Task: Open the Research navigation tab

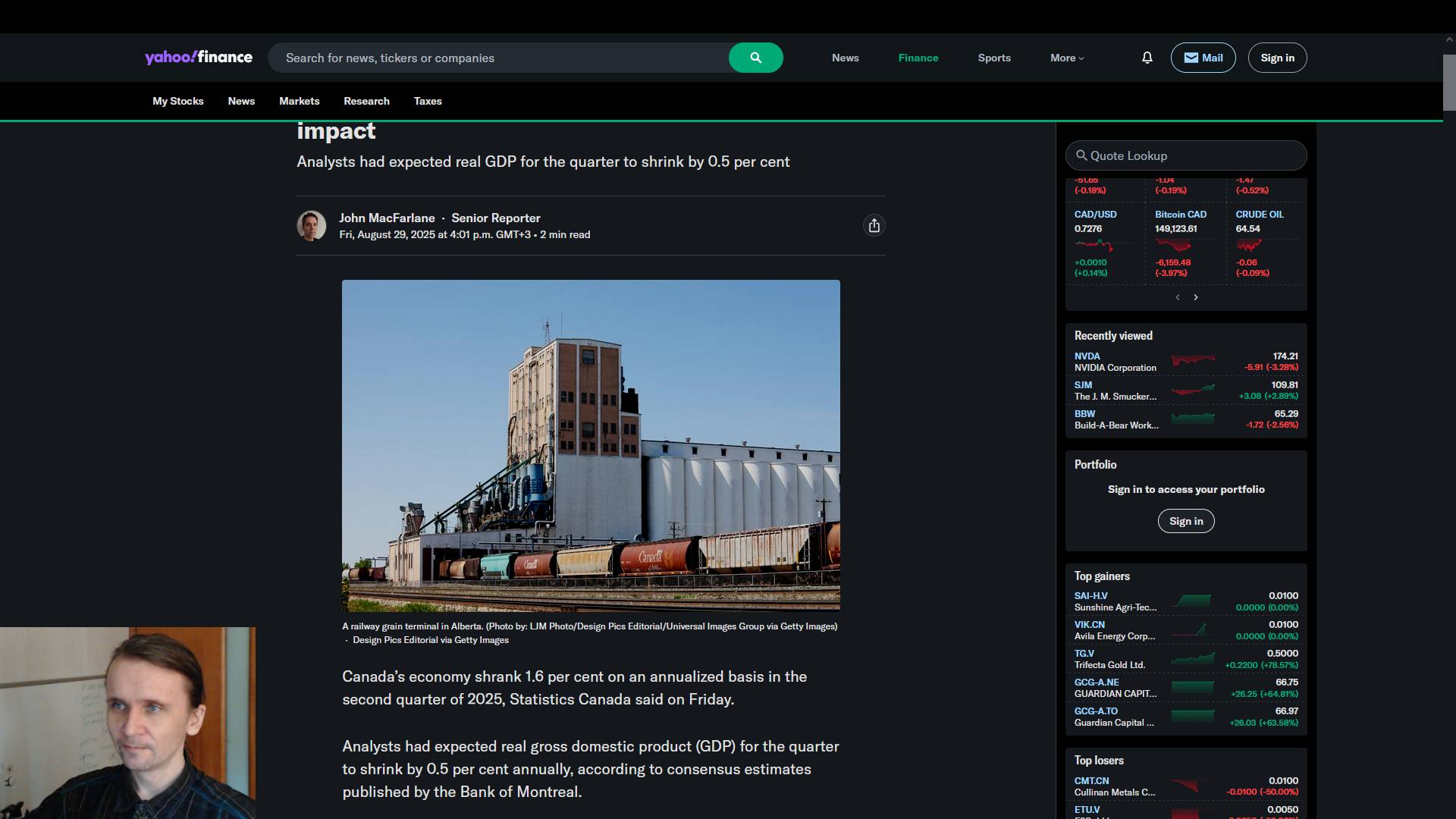Action: pyautogui.click(x=366, y=101)
